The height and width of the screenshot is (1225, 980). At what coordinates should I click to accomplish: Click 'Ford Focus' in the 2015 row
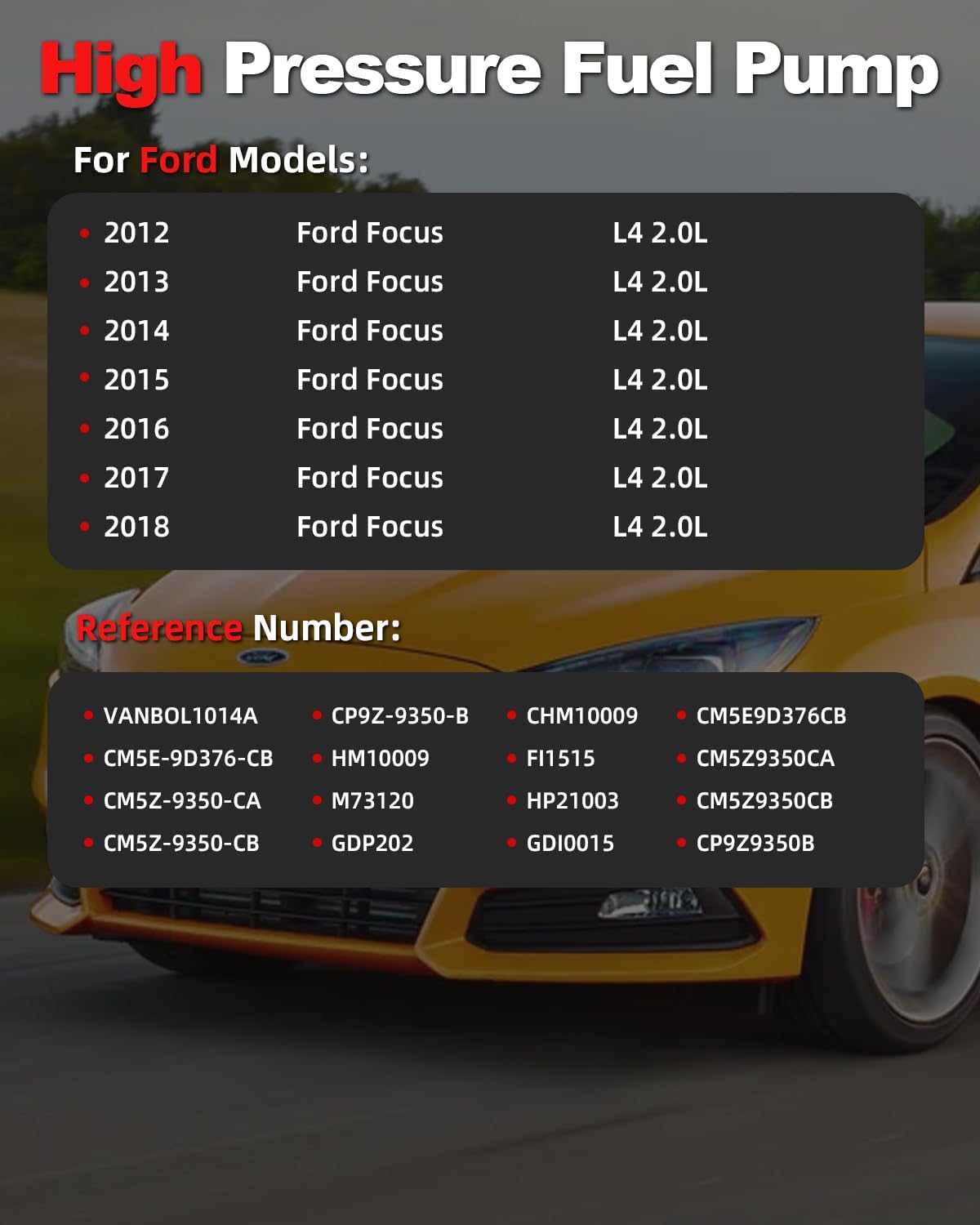coord(370,380)
